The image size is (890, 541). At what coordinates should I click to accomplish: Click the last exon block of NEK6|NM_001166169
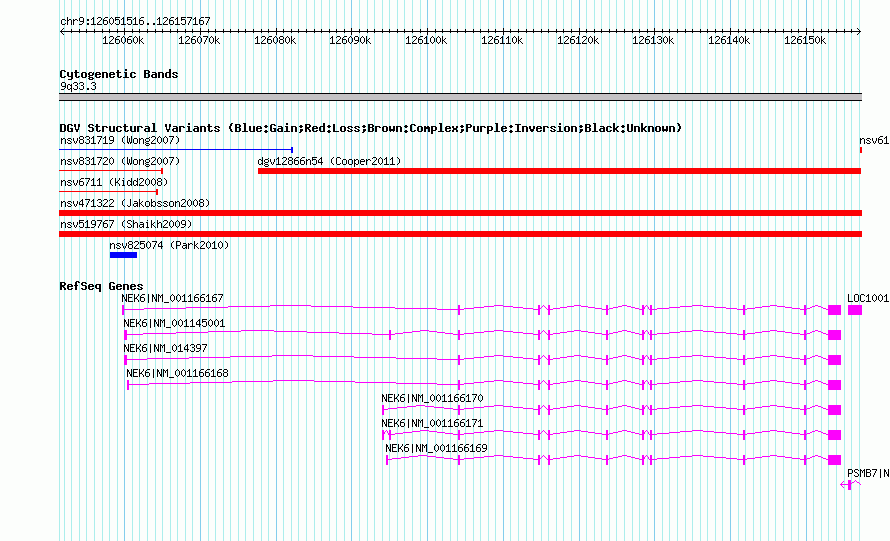(834, 460)
